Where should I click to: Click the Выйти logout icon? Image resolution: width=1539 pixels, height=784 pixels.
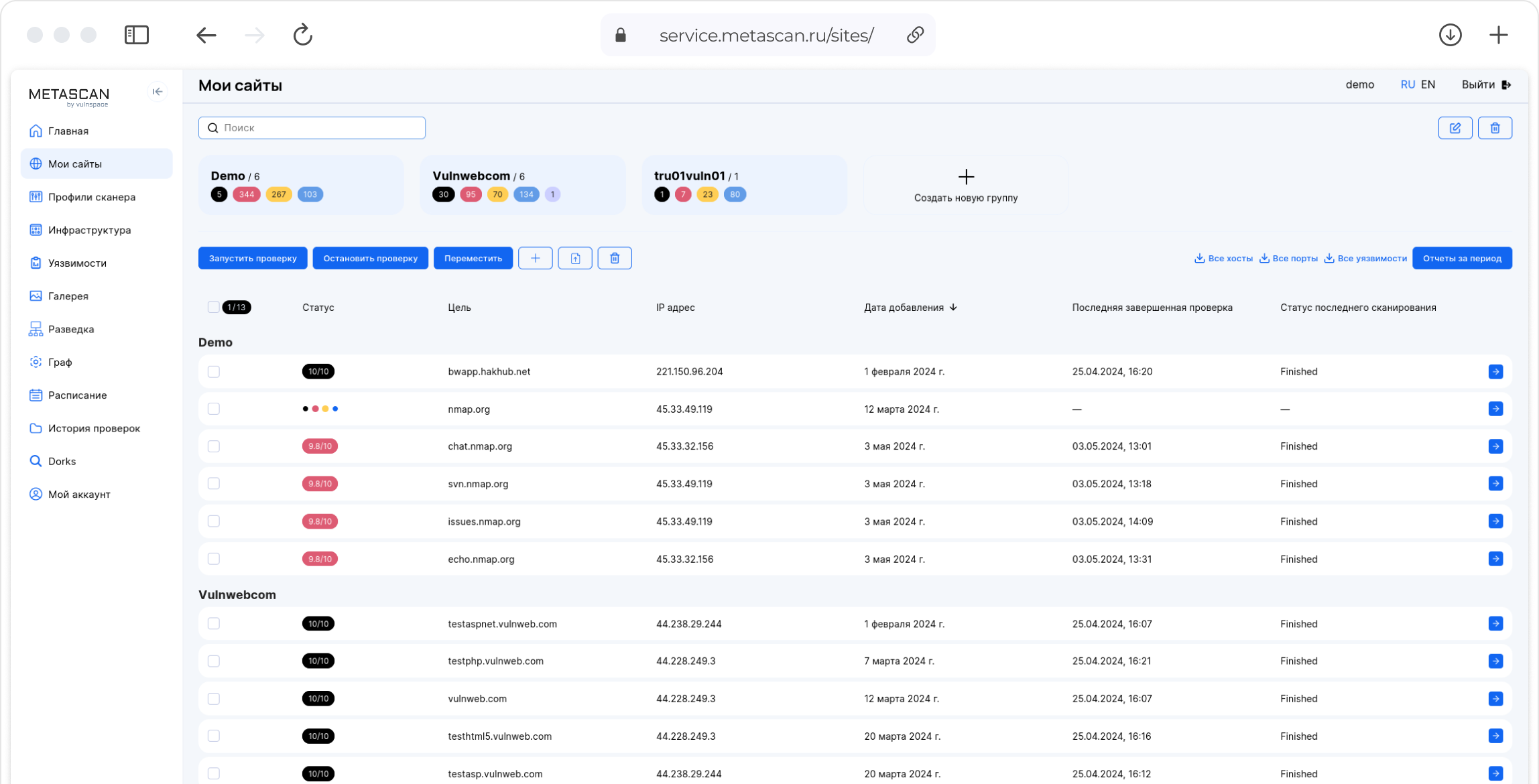[x=1506, y=85]
